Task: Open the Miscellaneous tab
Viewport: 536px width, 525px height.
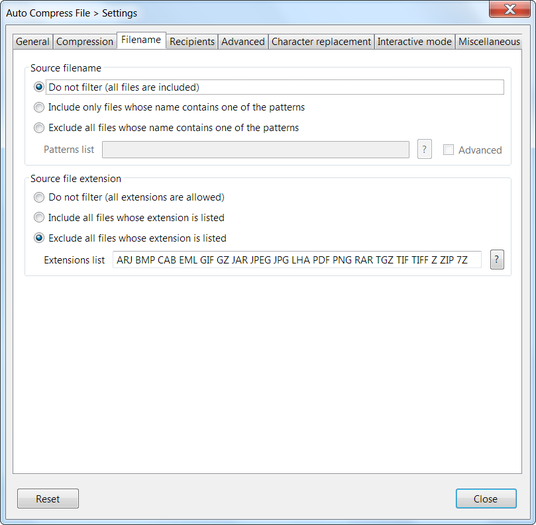Action: click(x=489, y=42)
